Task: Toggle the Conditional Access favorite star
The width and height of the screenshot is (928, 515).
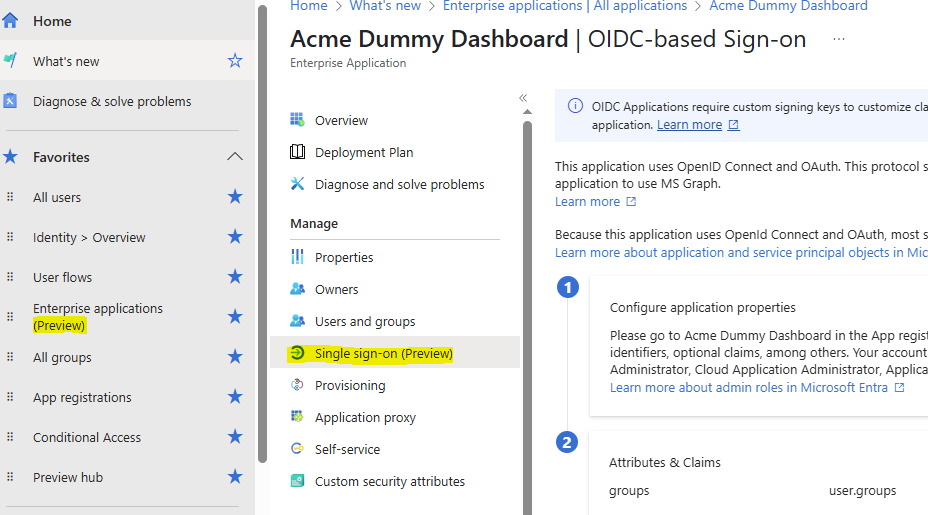Action: point(235,437)
